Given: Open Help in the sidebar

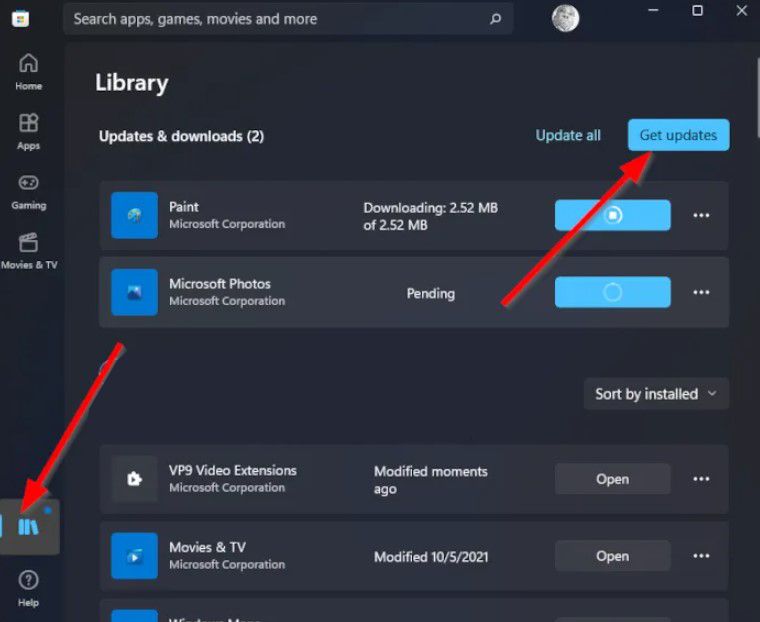Looking at the screenshot, I should click(29, 588).
